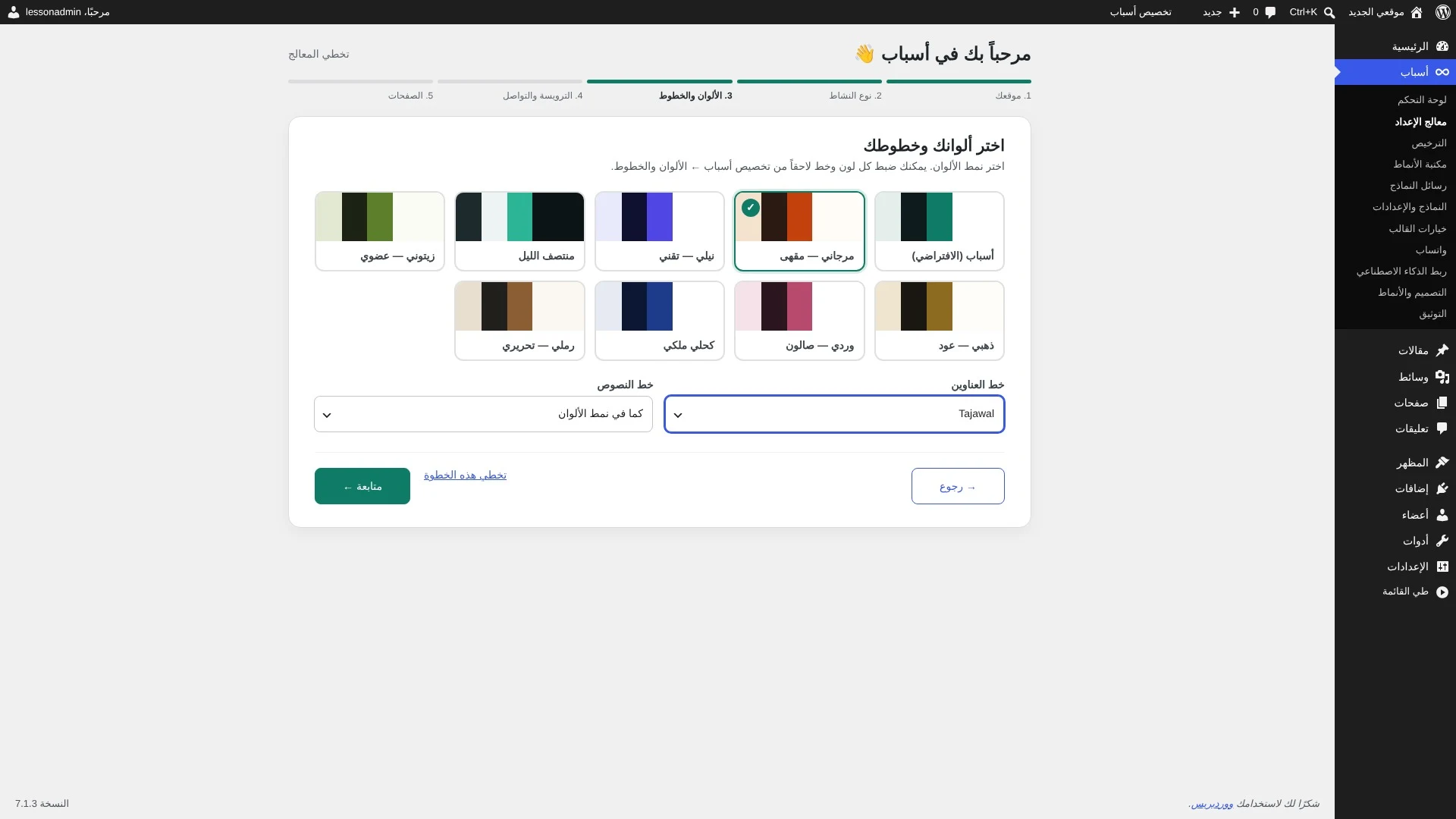Choose the وردي — صالون palette card

pos(799,321)
